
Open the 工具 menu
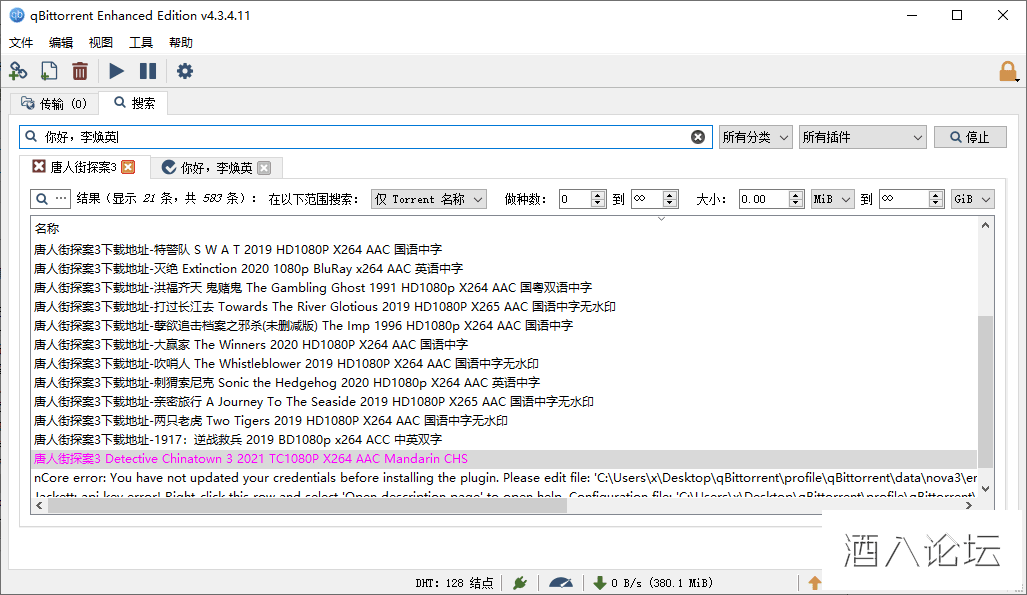click(x=141, y=43)
